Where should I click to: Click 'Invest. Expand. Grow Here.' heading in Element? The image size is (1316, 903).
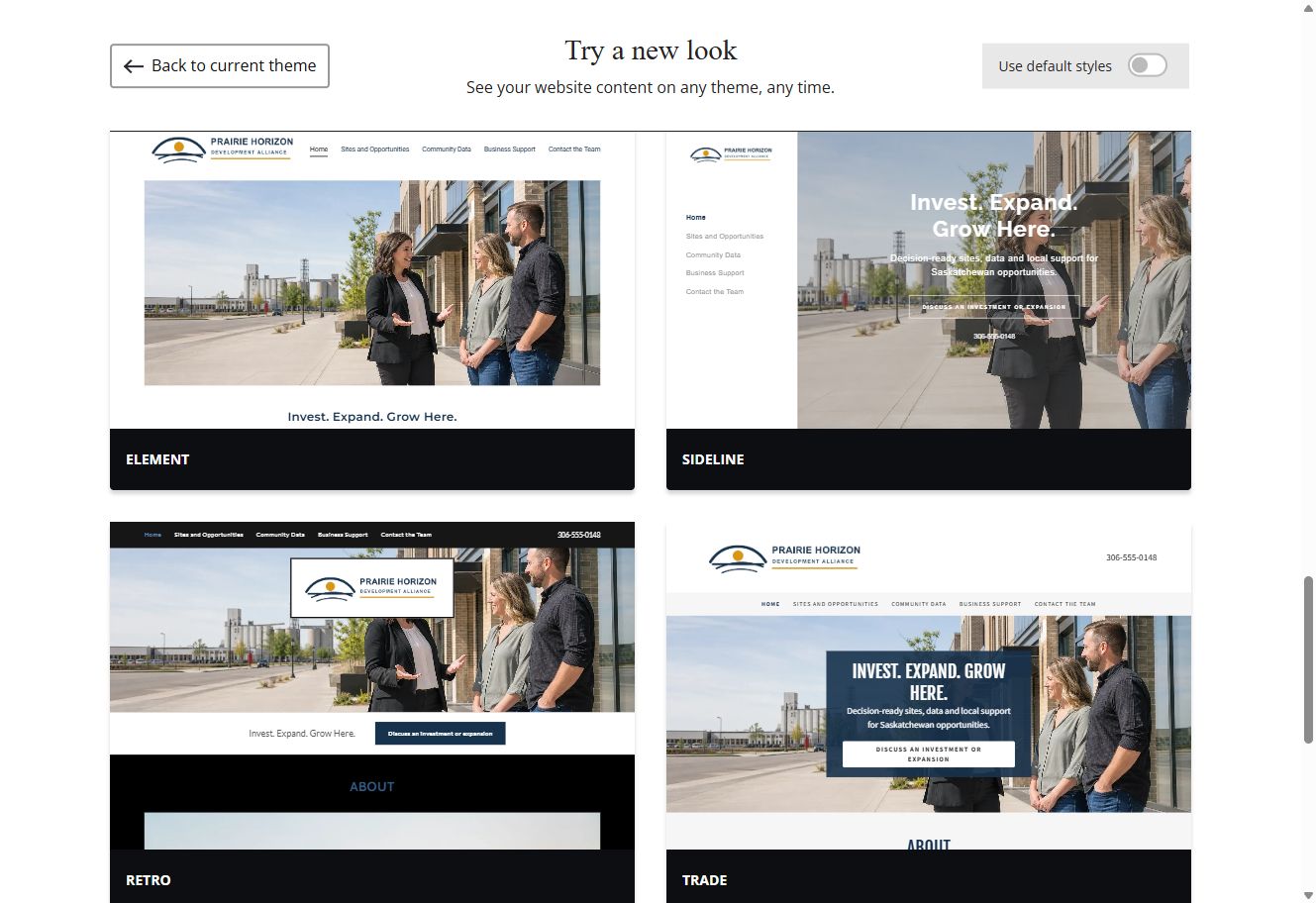click(372, 417)
